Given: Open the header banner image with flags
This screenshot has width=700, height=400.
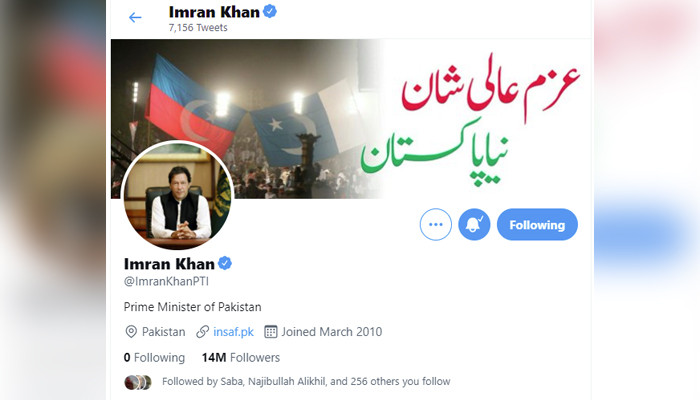Looking at the screenshot, I should pos(351,119).
